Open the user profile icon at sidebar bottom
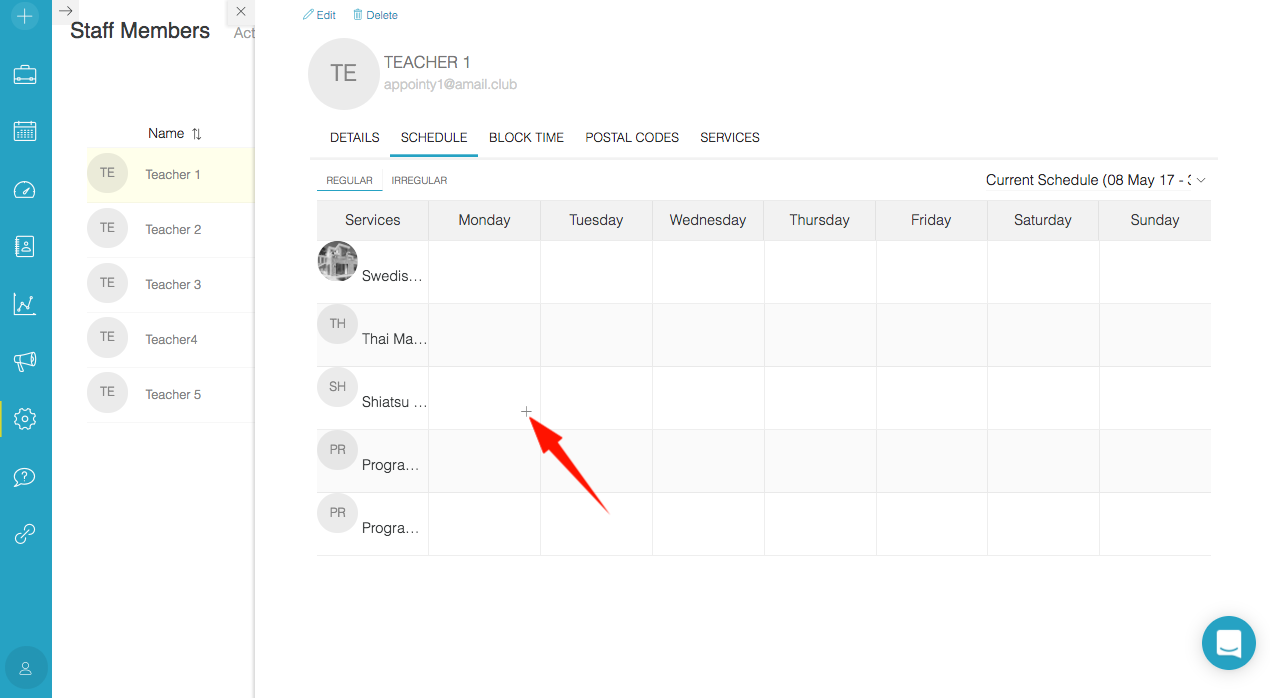The width and height of the screenshot is (1270, 698). (26, 668)
